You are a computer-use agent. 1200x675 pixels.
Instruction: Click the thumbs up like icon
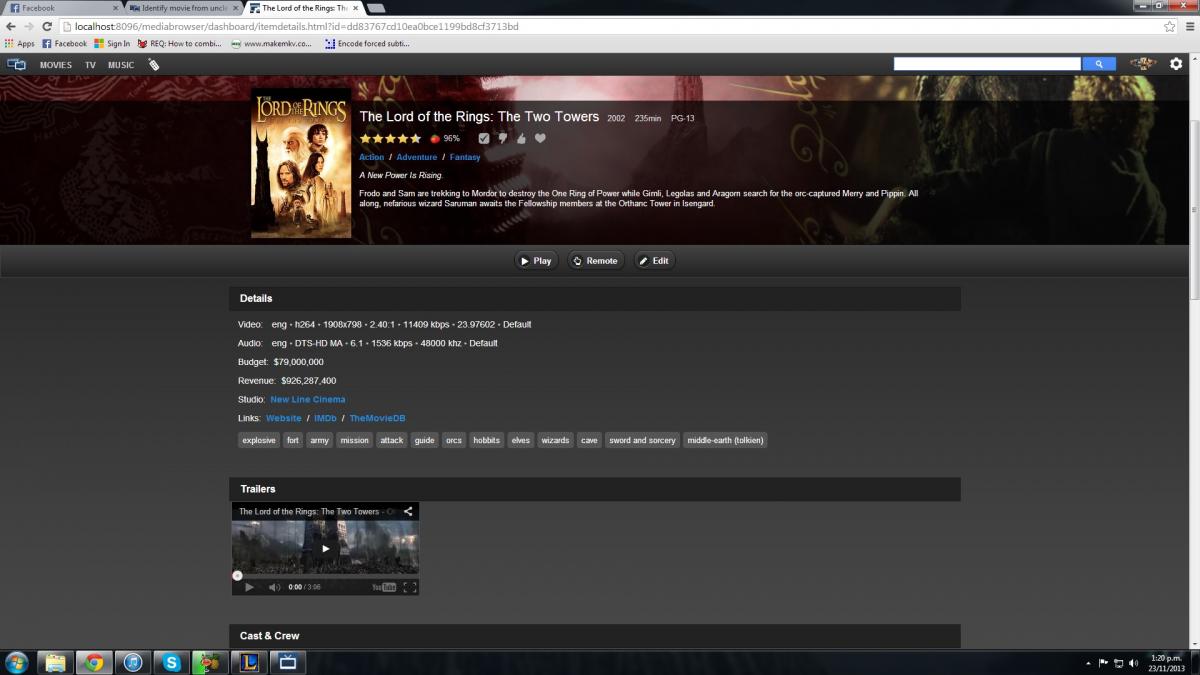(521, 139)
